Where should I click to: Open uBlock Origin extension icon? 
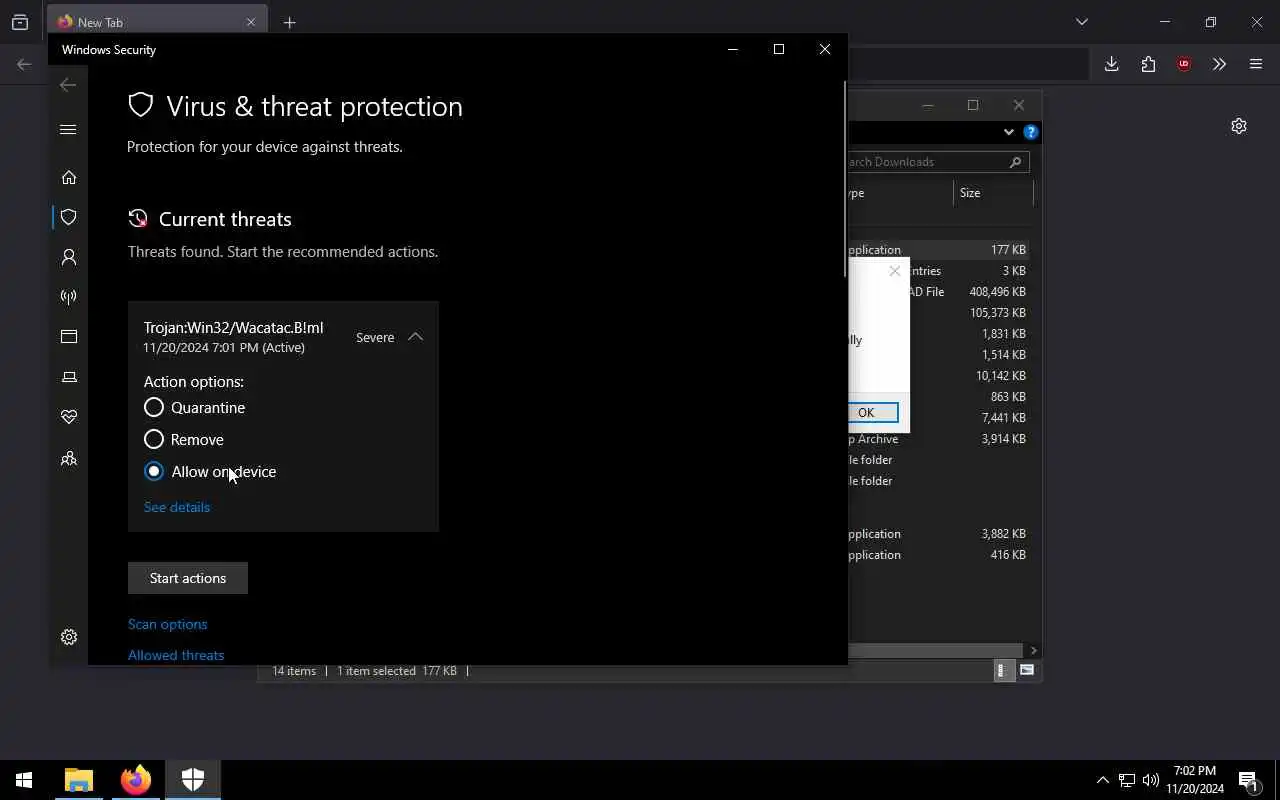click(1184, 64)
